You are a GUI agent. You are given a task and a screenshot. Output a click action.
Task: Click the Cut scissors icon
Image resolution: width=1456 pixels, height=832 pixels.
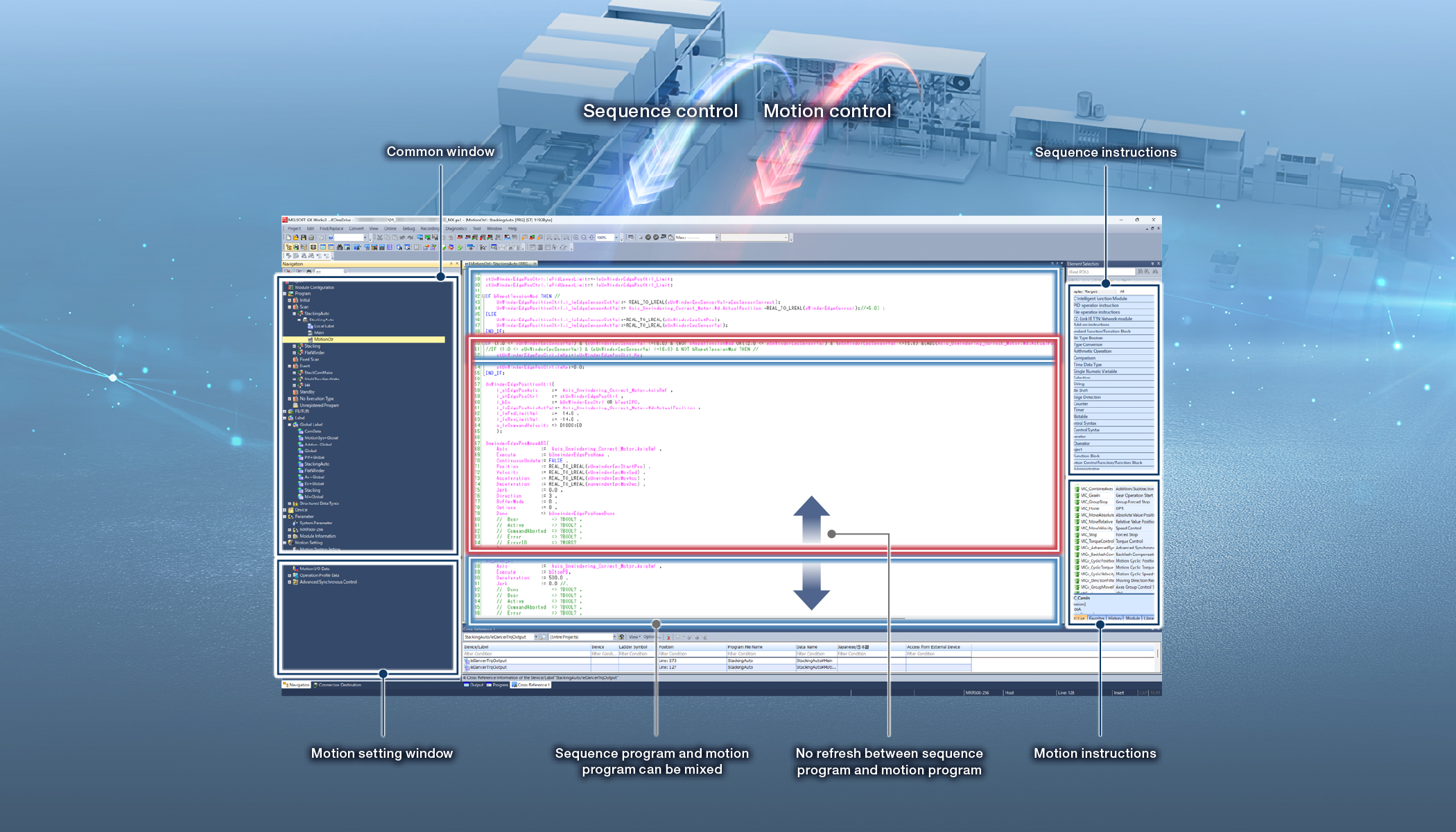[380, 238]
